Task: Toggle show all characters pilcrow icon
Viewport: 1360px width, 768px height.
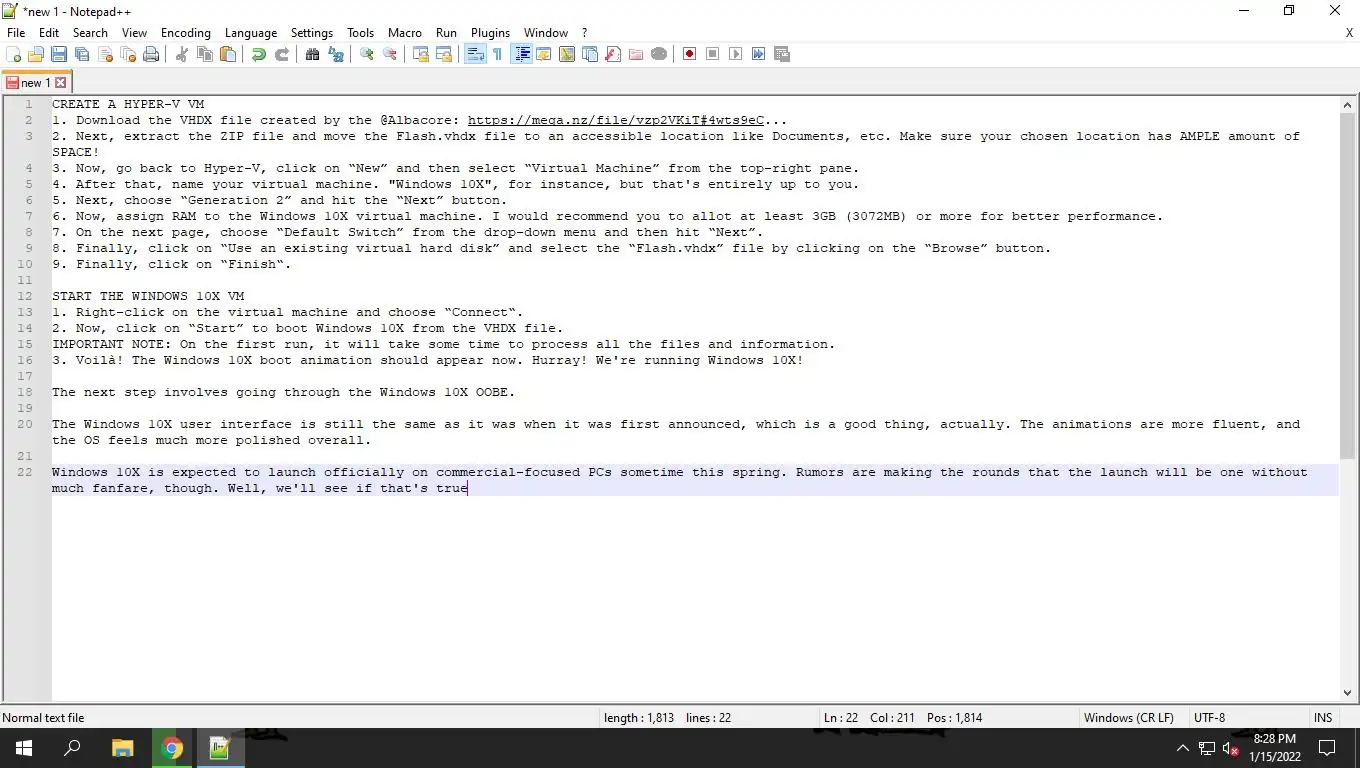Action: [x=497, y=54]
